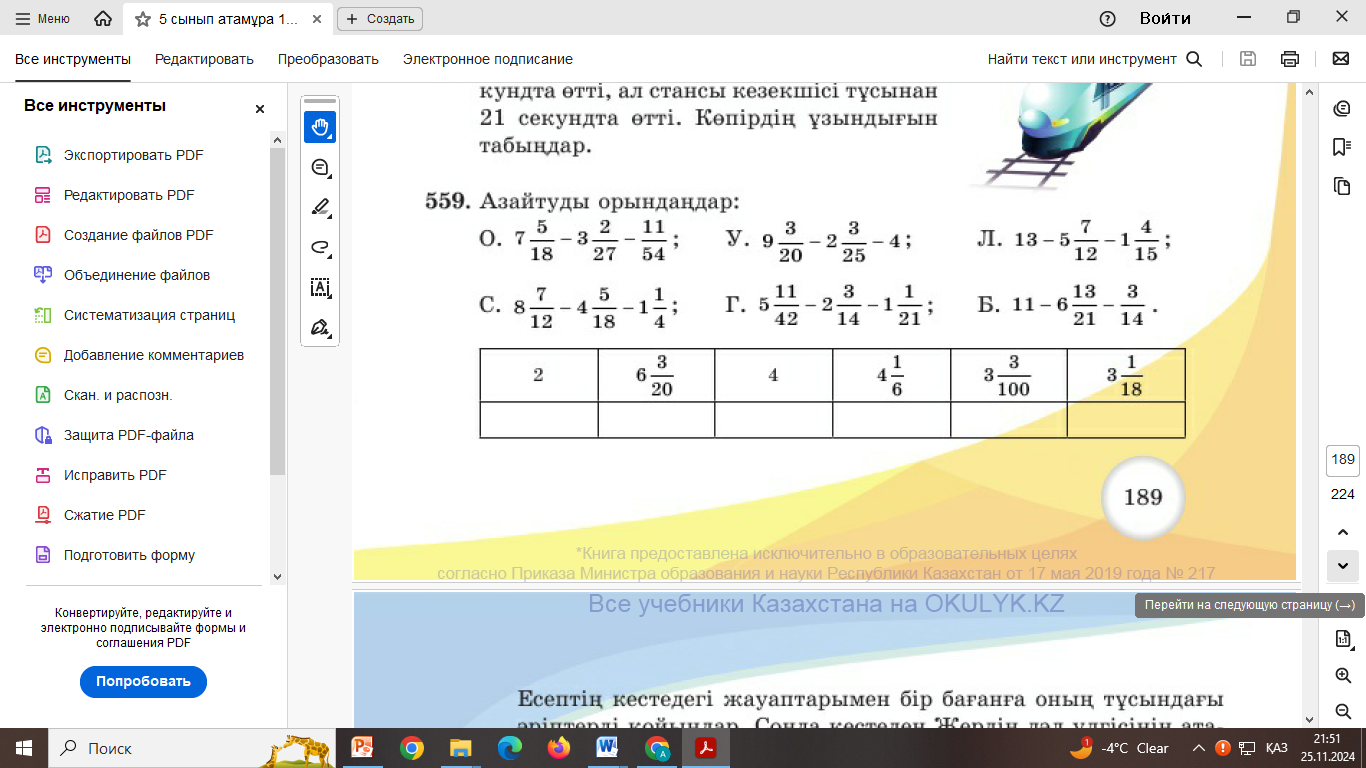Open the Скан. и распозн. tool
1366x768 pixels.
(x=118, y=395)
